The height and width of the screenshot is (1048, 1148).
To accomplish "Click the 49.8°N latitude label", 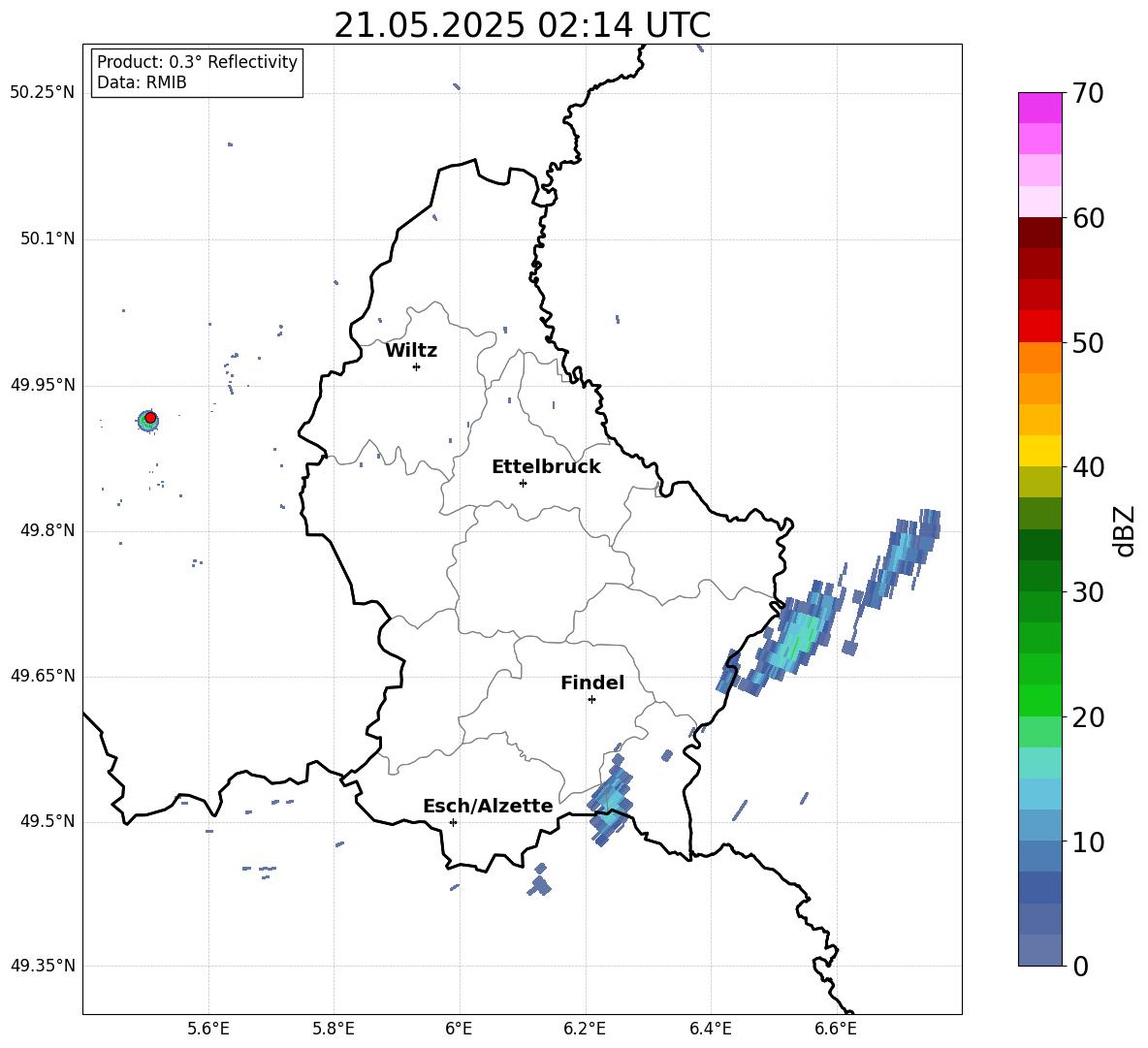I will (48, 530).
